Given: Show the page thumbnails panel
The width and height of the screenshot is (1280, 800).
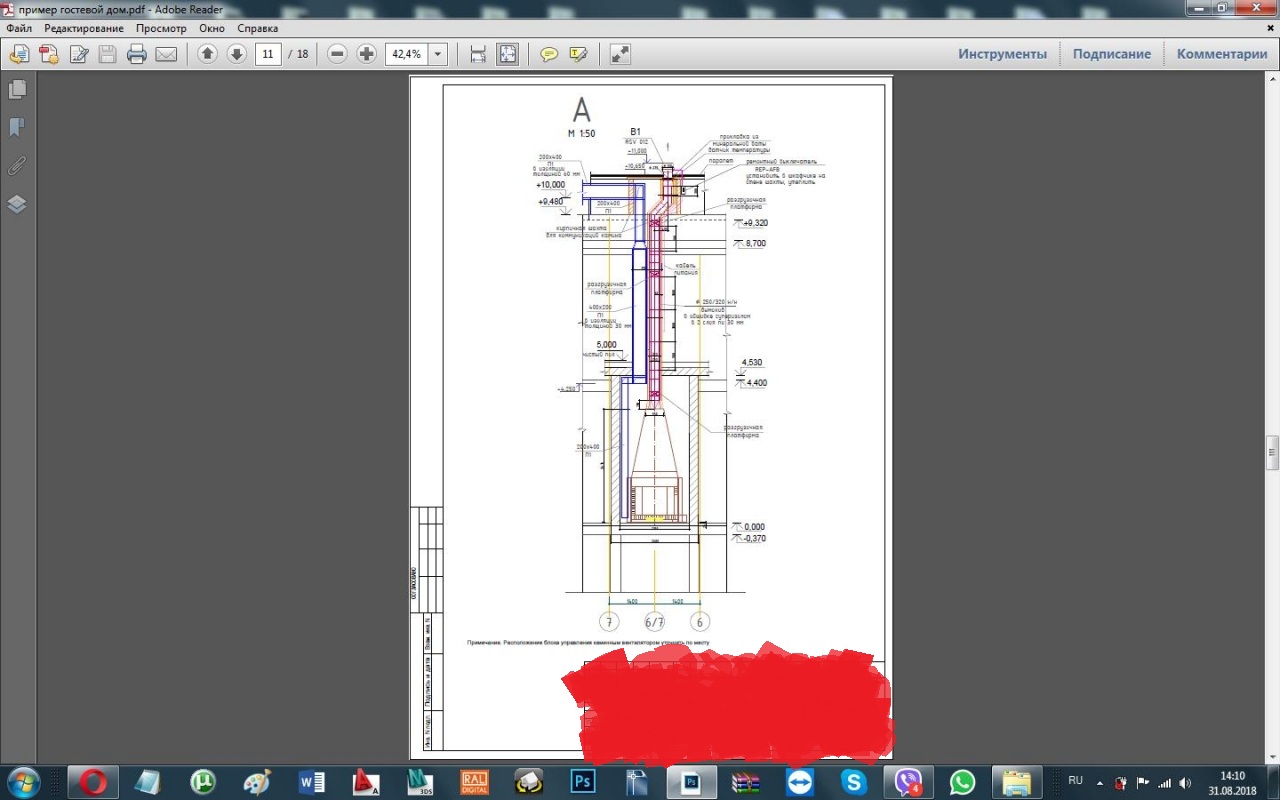Looking at the screenshot, I should pyautogui.click(x=17, y=90).
